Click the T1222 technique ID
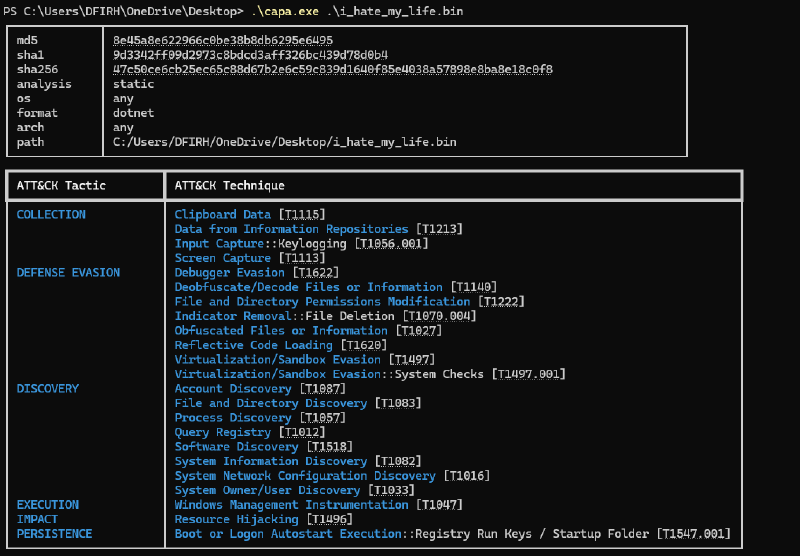 tap(502, 301)
